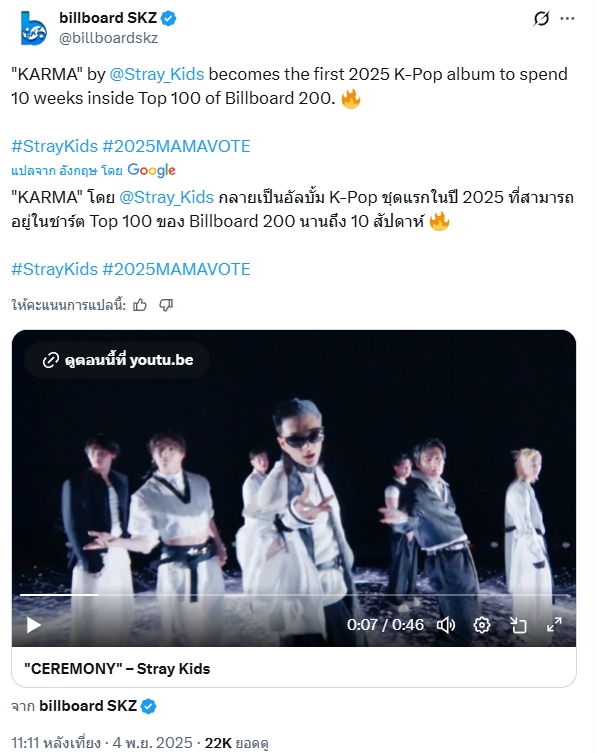Click the "CEREMONY" – Stray Kids card title
This screenshot has height=753, width=598.
[117, 668]
